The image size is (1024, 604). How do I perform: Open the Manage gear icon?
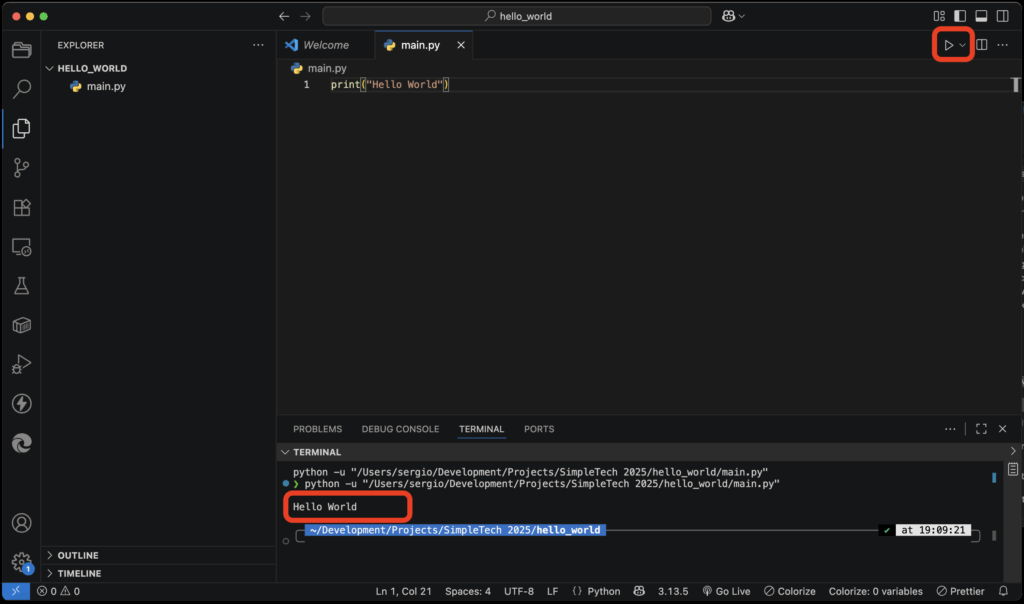[x=22, y=562]
